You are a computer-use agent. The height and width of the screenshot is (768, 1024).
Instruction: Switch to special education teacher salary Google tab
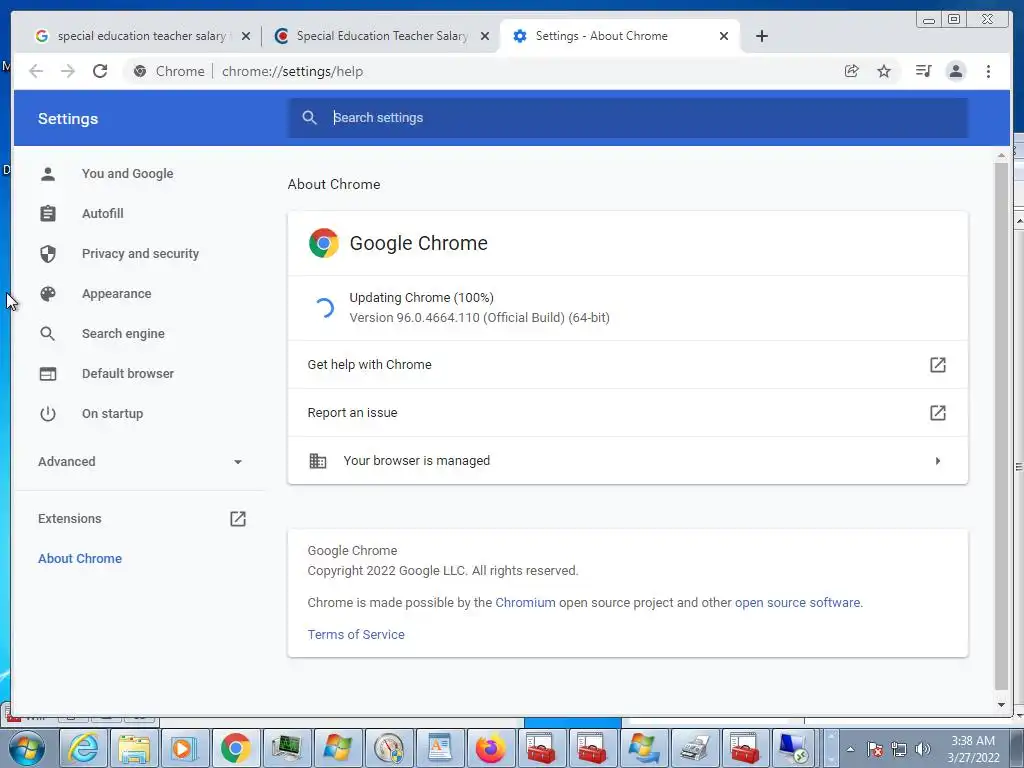coord(141,36)
